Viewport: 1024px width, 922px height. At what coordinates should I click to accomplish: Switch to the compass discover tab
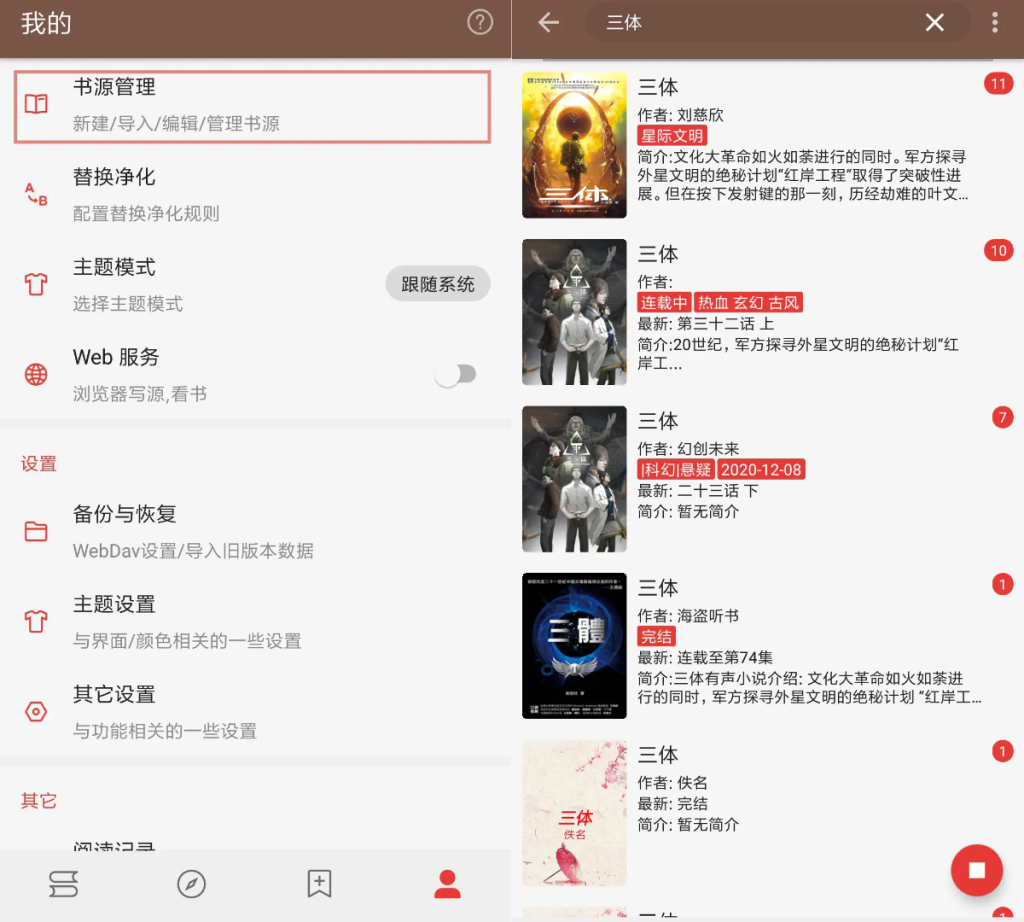[191, 884]
